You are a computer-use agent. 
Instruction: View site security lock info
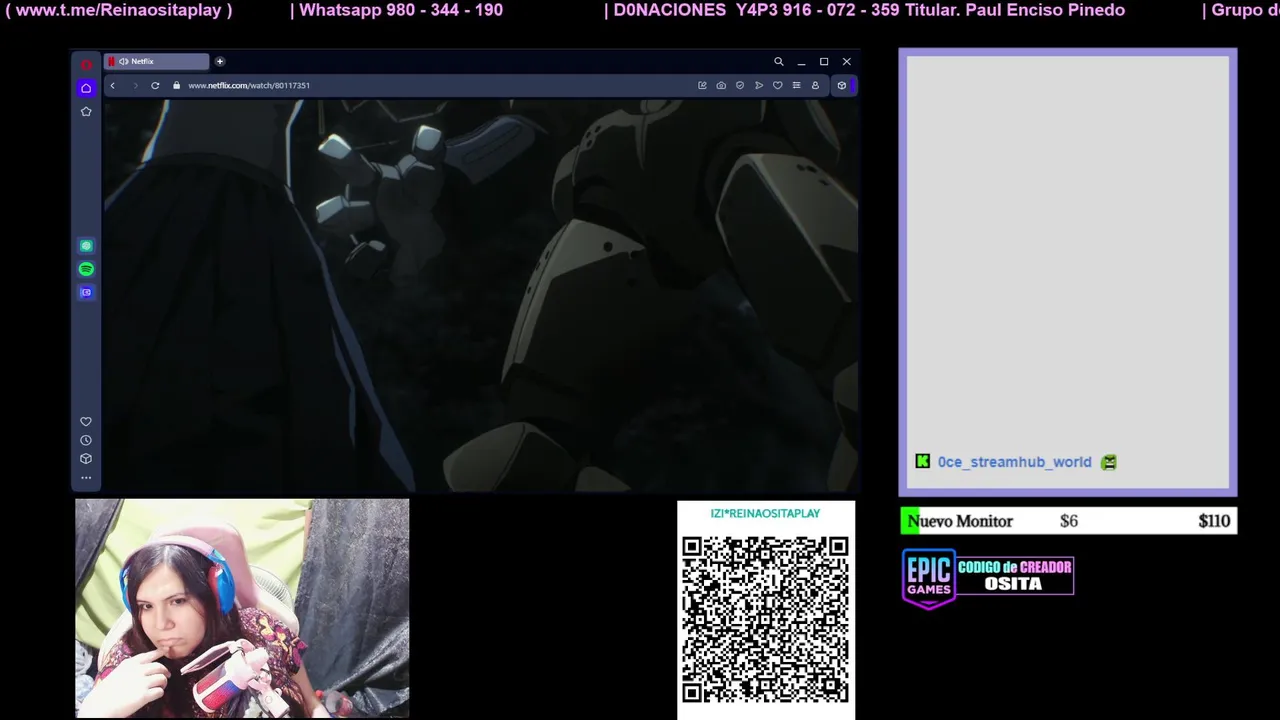pyautogui.click(x=177, y=85)
